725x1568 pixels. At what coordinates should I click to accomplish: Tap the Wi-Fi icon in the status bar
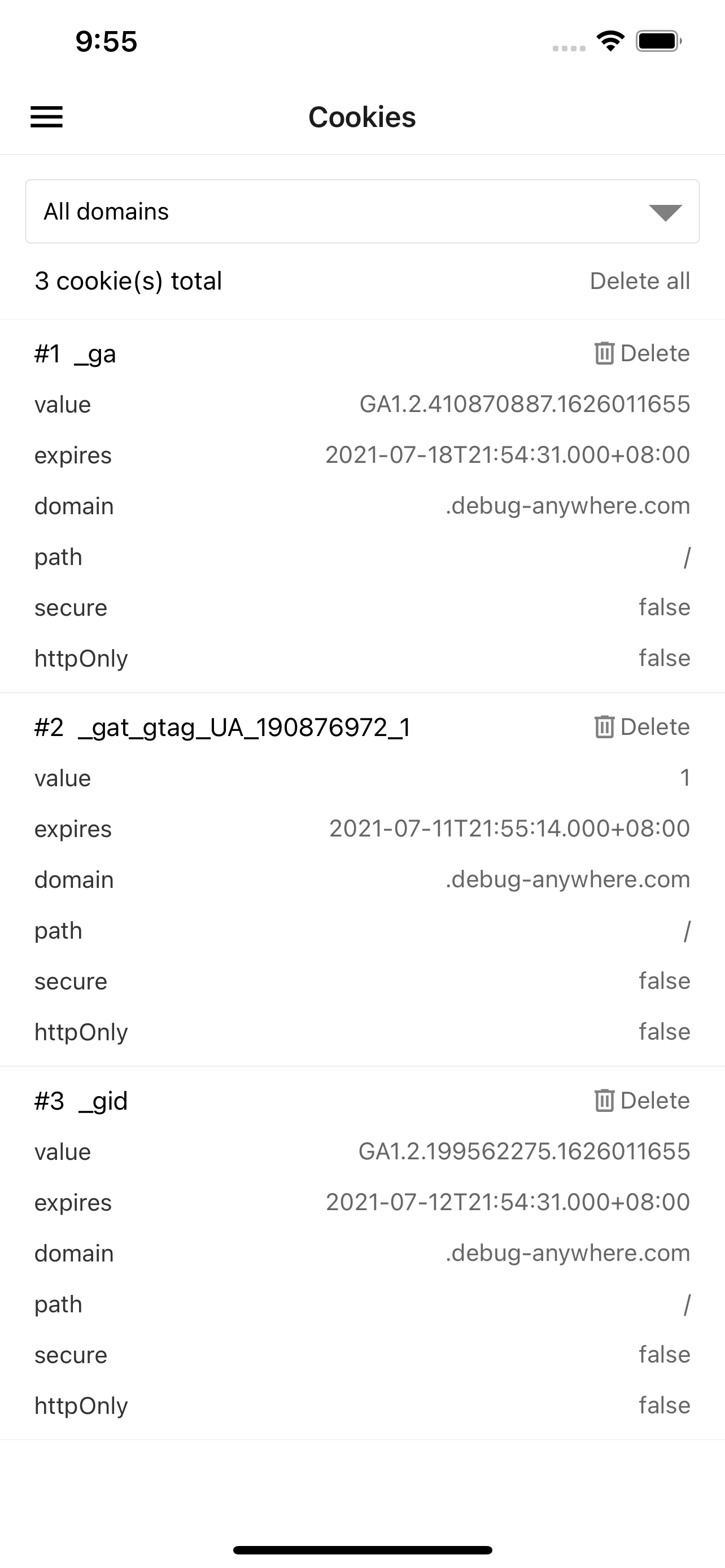pos(609,40)
